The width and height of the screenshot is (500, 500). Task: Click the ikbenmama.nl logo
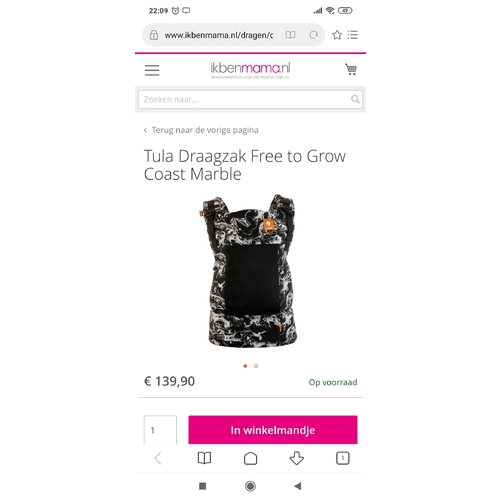pos(250,70)
